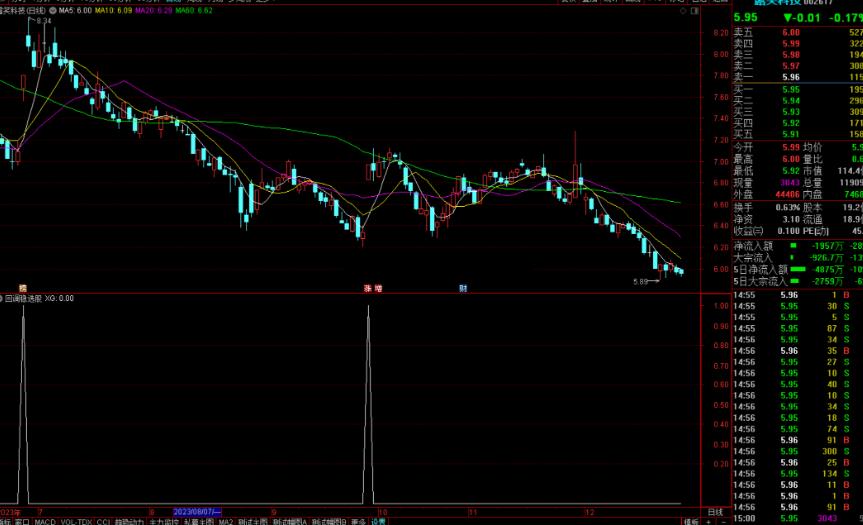Click the panel layout icon at chart top-right

tap(695, 10)
